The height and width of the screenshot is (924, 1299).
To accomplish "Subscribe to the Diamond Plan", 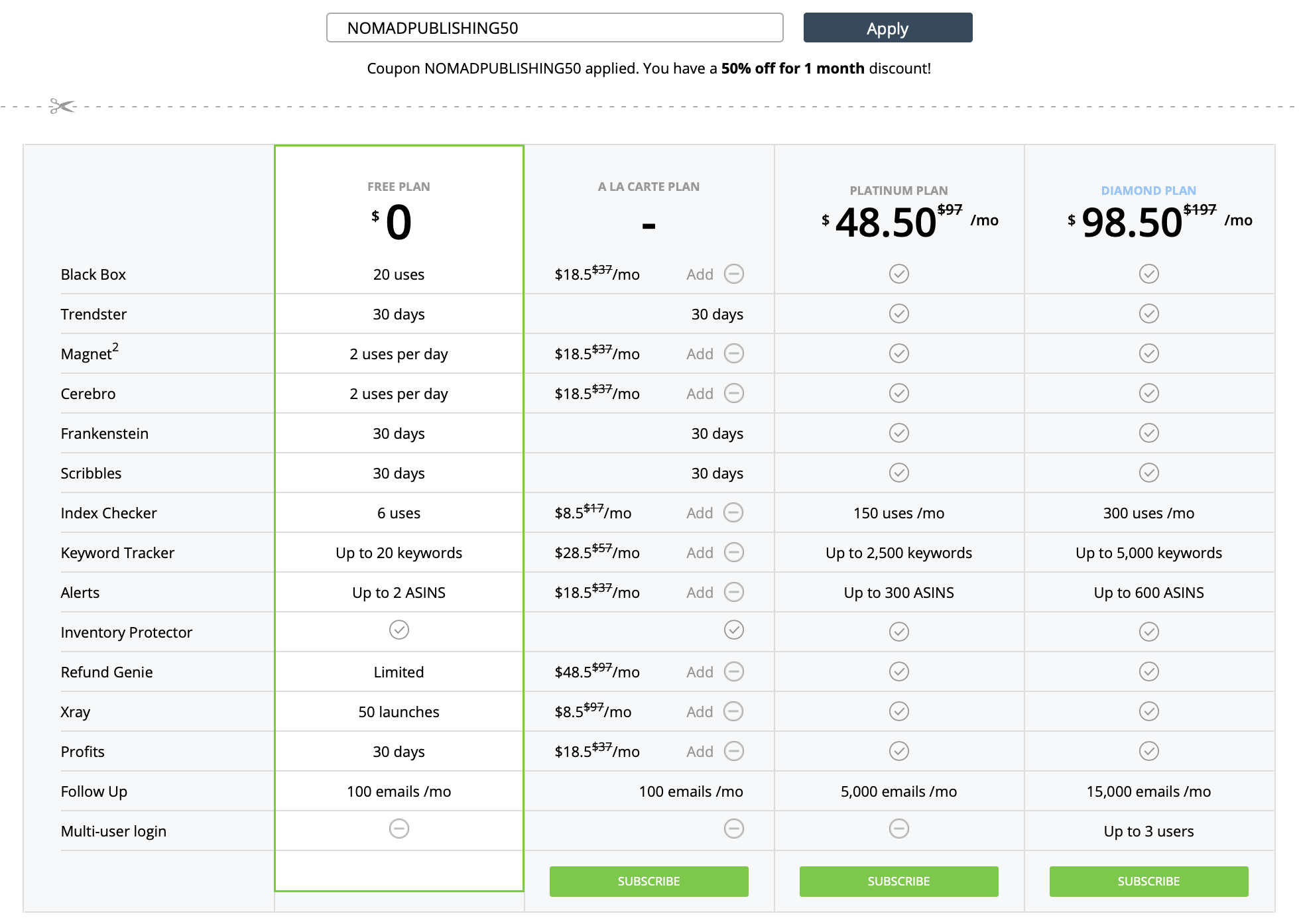I will pyautogui.click(x=1148, y=881).
